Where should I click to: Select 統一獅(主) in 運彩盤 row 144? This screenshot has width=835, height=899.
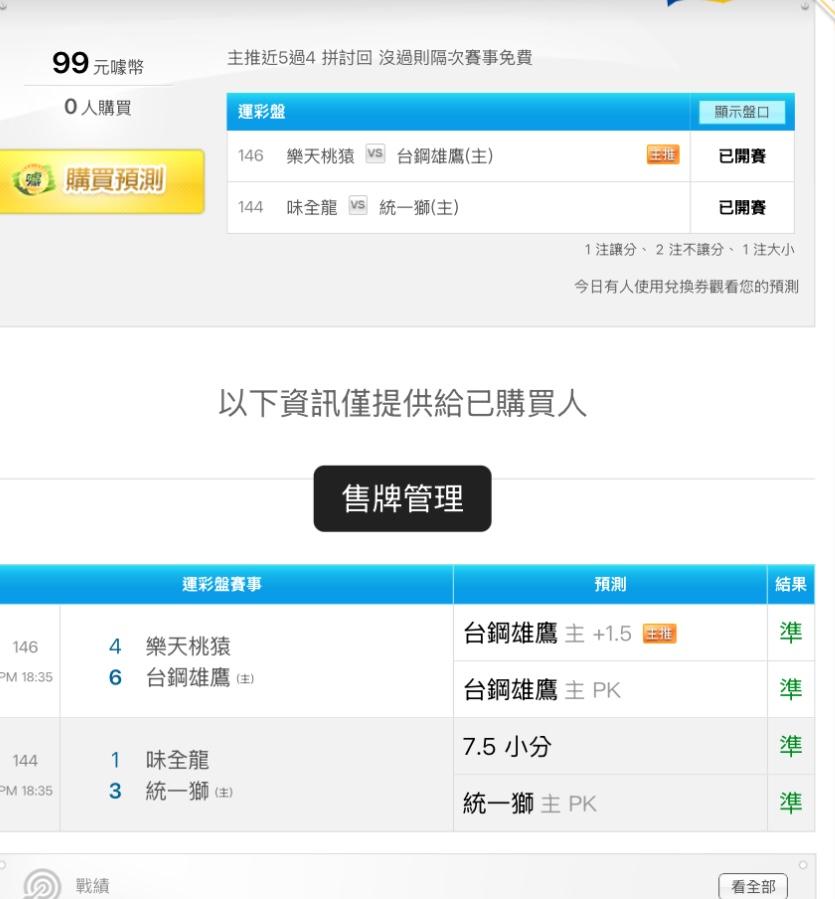click(x=419, y=207)
